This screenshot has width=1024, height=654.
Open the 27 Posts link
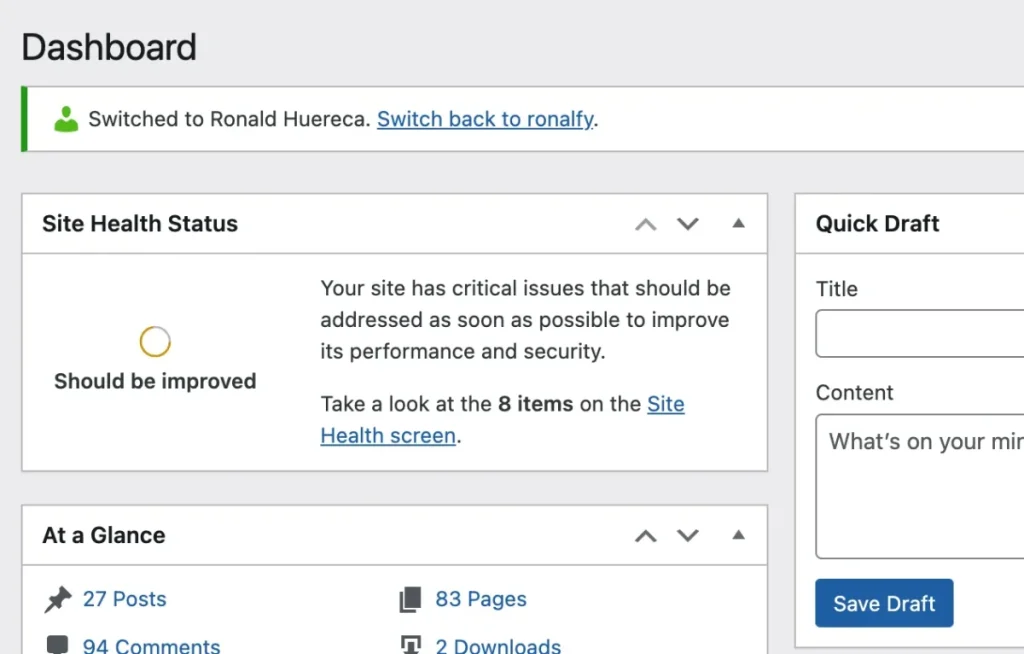pyautogui.click(x=124, y=599)
